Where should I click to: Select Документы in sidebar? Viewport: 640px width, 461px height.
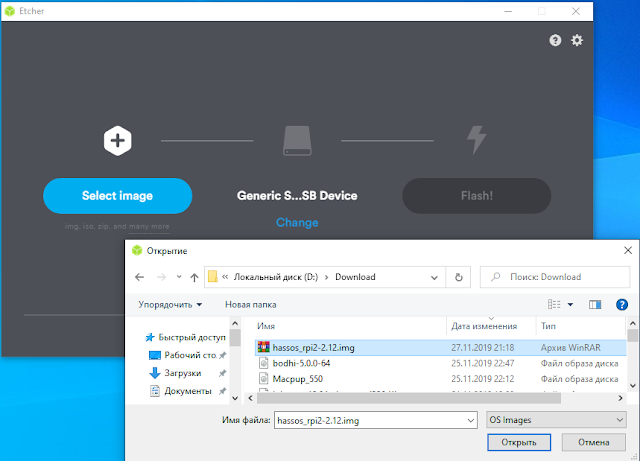188,391
